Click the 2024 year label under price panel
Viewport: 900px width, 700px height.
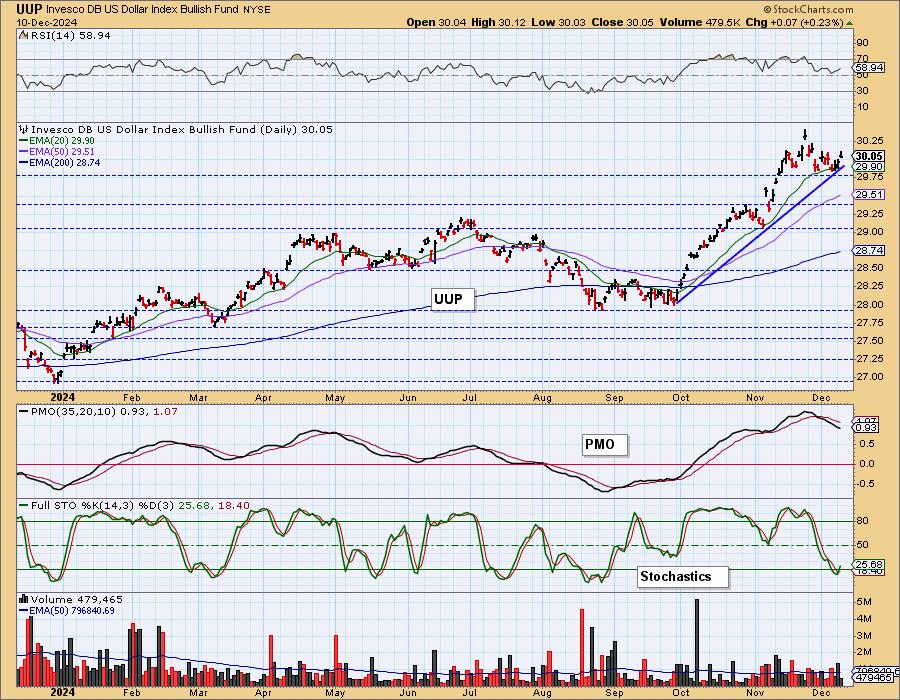point(63,397)
